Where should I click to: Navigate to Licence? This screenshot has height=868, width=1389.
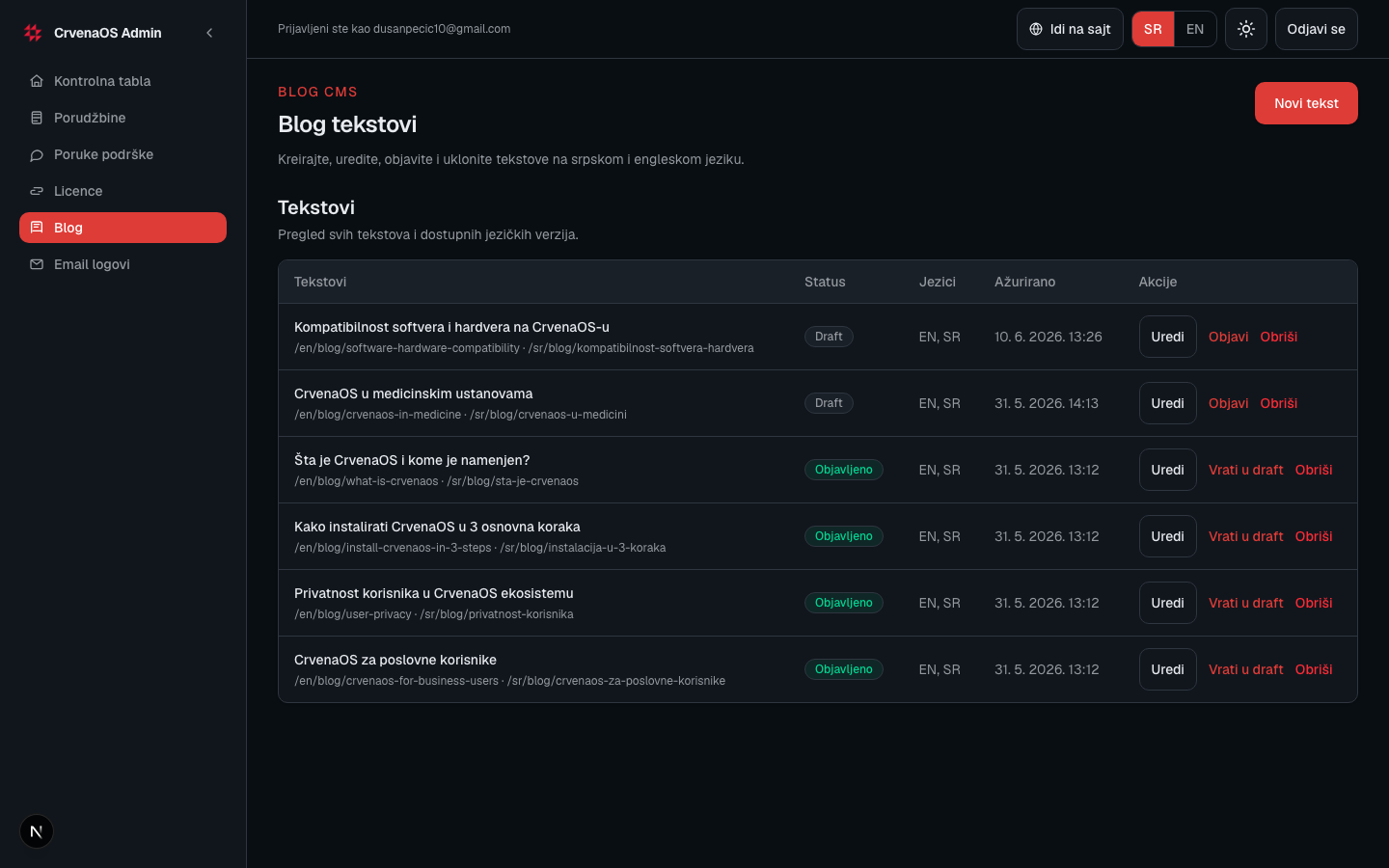[123, 191]
